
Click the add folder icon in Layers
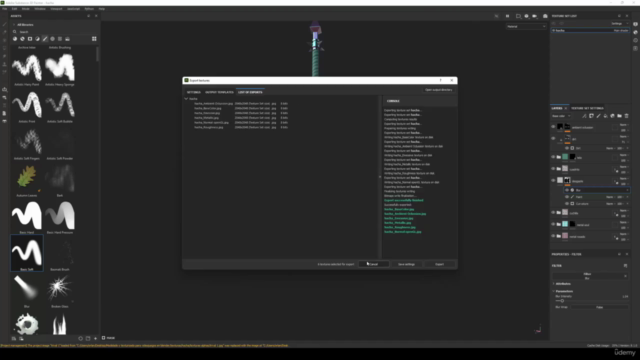(620, 116)
